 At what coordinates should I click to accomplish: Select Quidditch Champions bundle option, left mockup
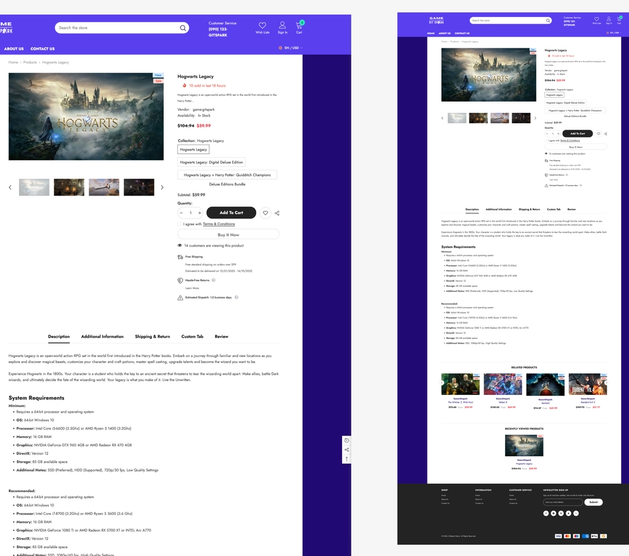pyautogui.click(x=227, y=175)
